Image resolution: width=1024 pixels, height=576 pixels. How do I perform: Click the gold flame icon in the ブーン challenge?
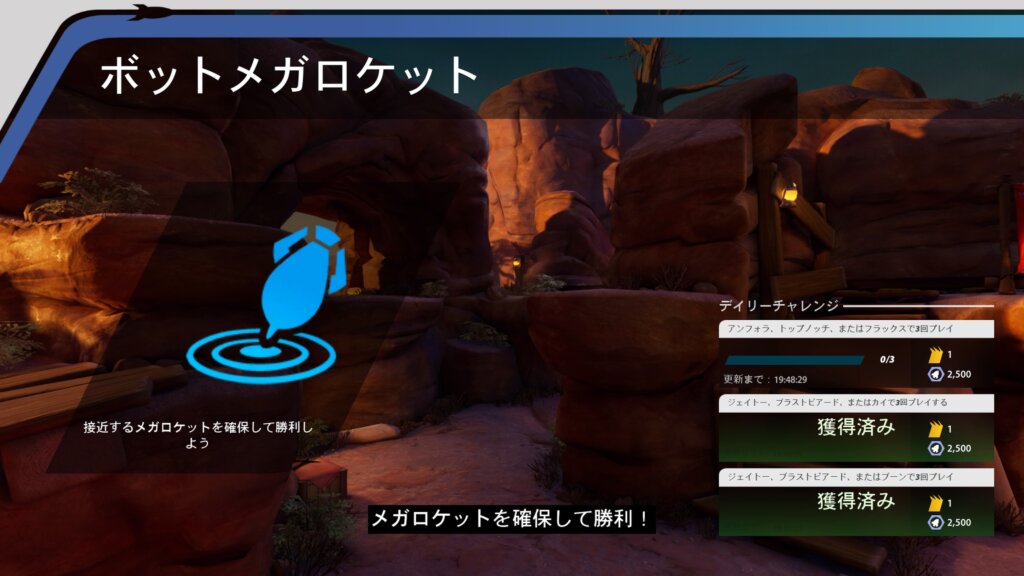pos(935,504)
